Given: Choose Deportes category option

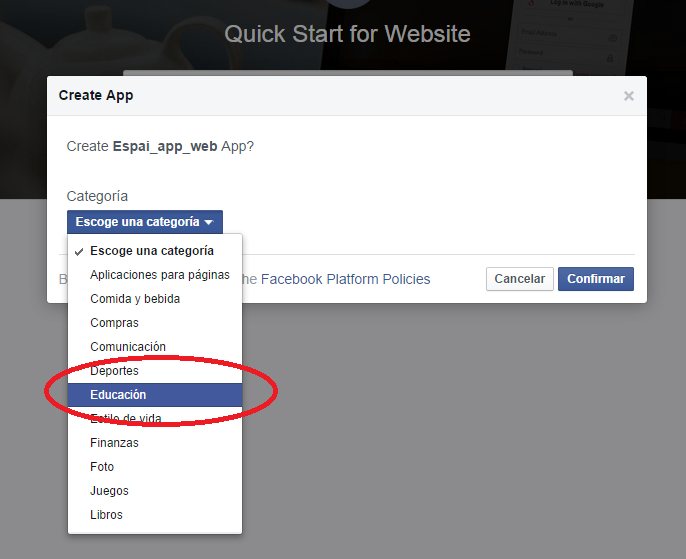Looking at the screenshot, I should (x=114, y=371).
